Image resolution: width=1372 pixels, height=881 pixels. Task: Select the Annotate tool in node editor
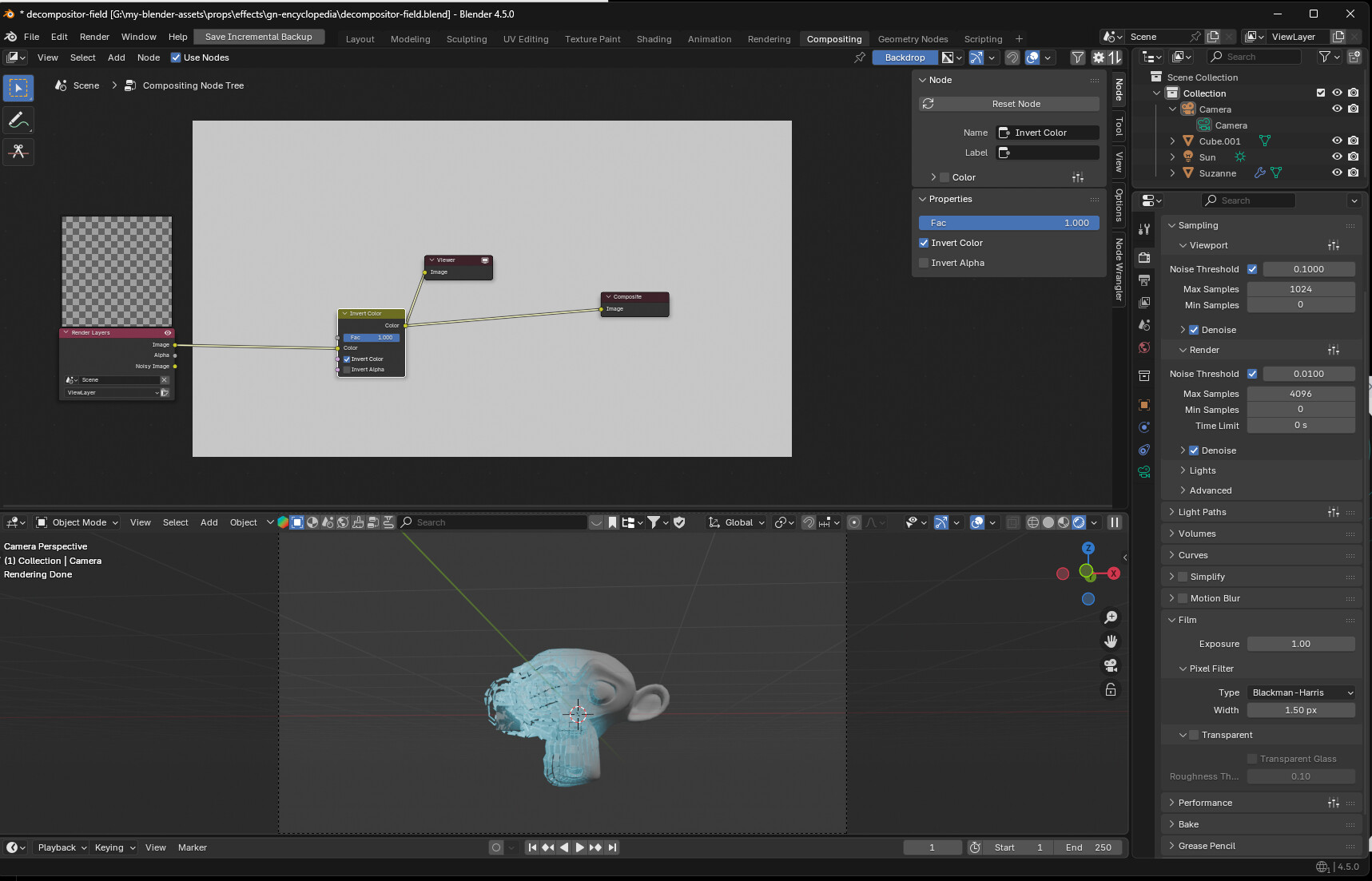[18, 121]
